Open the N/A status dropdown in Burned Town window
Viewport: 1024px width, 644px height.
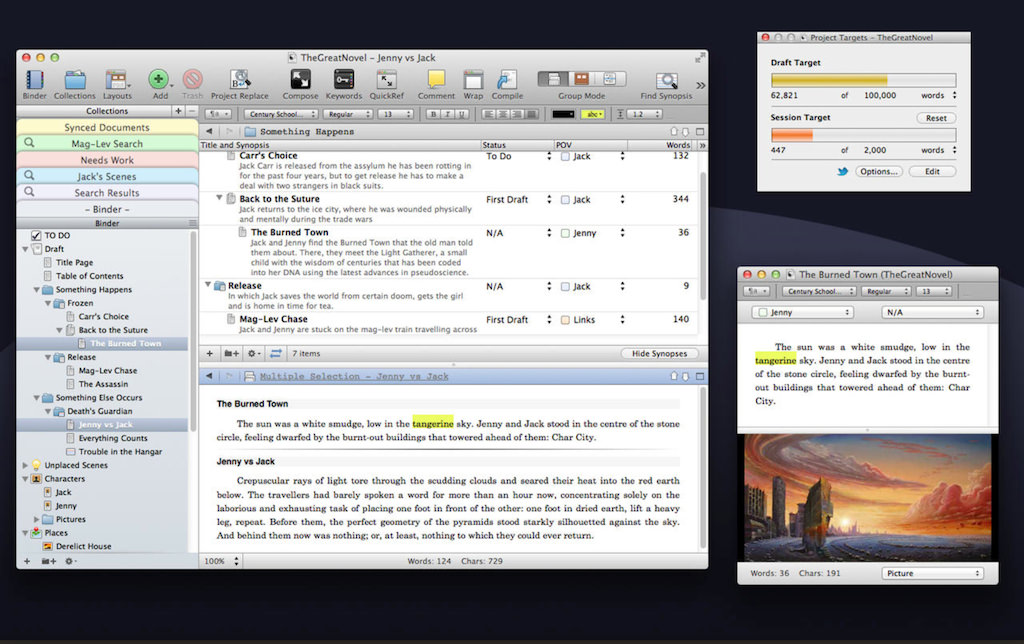pyautogui.click(x=932, y=312)
